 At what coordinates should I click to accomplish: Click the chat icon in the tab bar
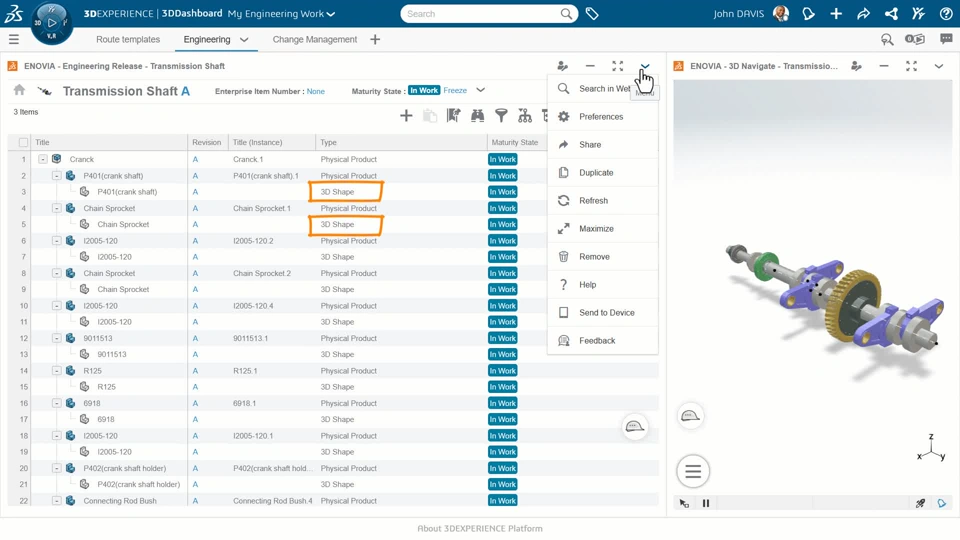[946, 39]
